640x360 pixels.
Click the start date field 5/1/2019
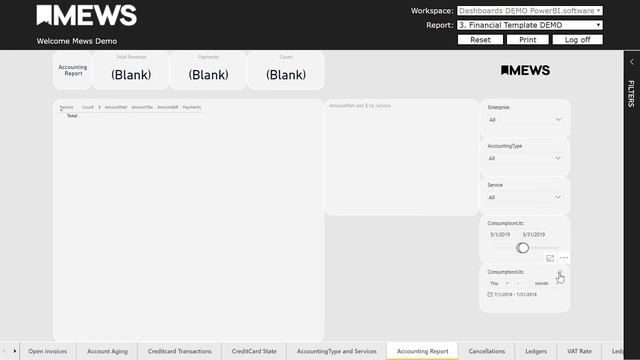(x=500, y=235)
